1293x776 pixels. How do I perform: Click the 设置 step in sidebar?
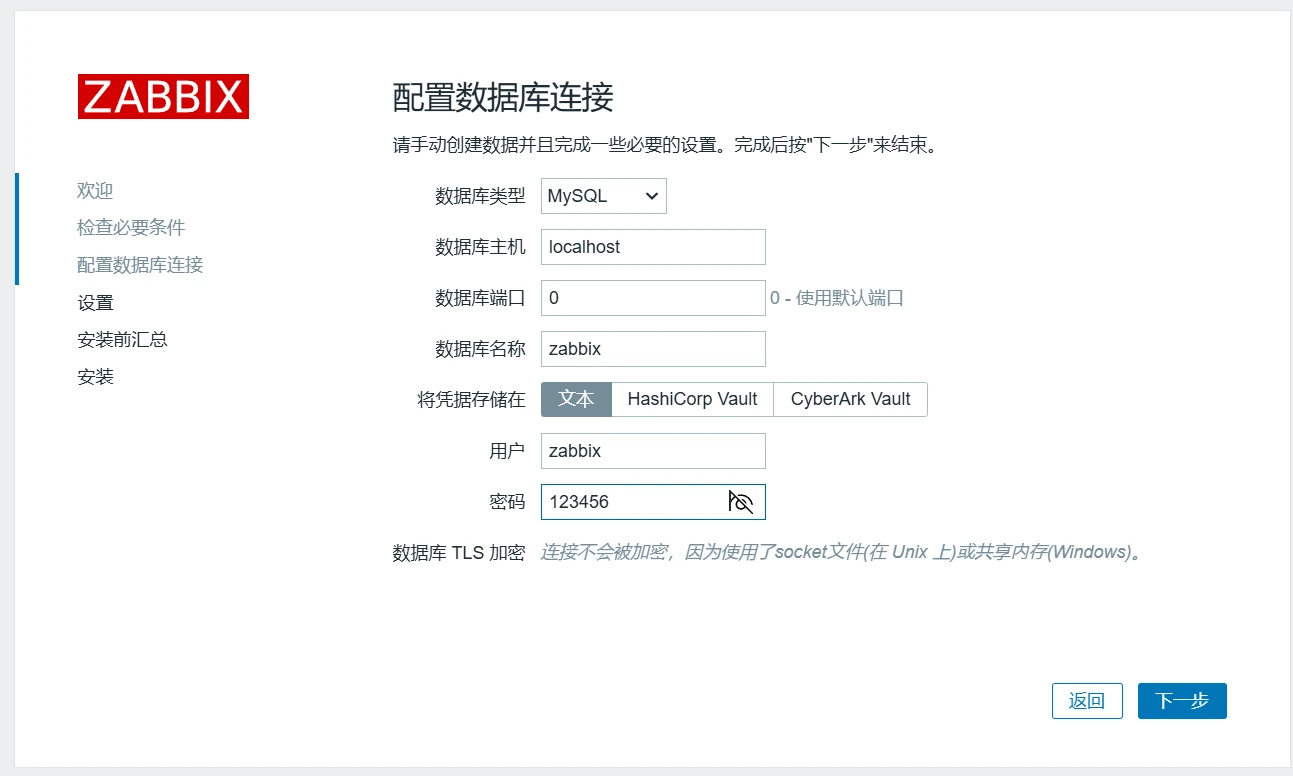[95, 303]
